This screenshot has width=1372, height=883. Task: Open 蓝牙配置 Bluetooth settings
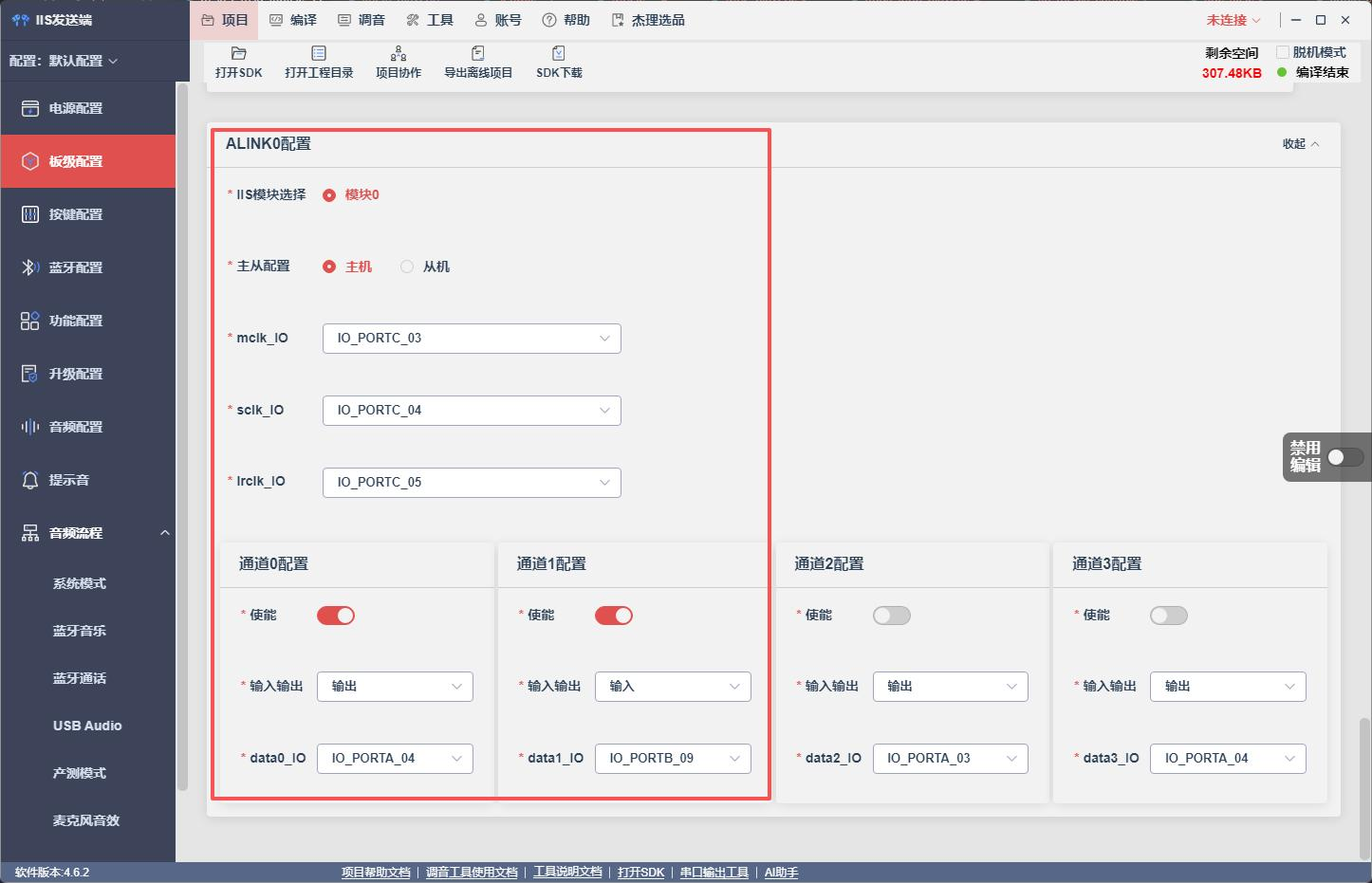pos(87,267)
